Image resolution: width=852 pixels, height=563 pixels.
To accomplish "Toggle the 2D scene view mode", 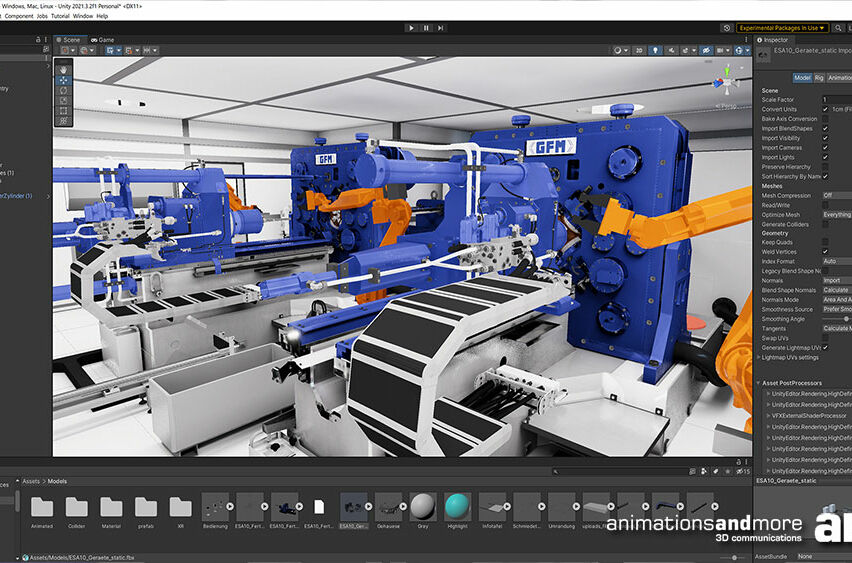I will (x=639, y=50).
